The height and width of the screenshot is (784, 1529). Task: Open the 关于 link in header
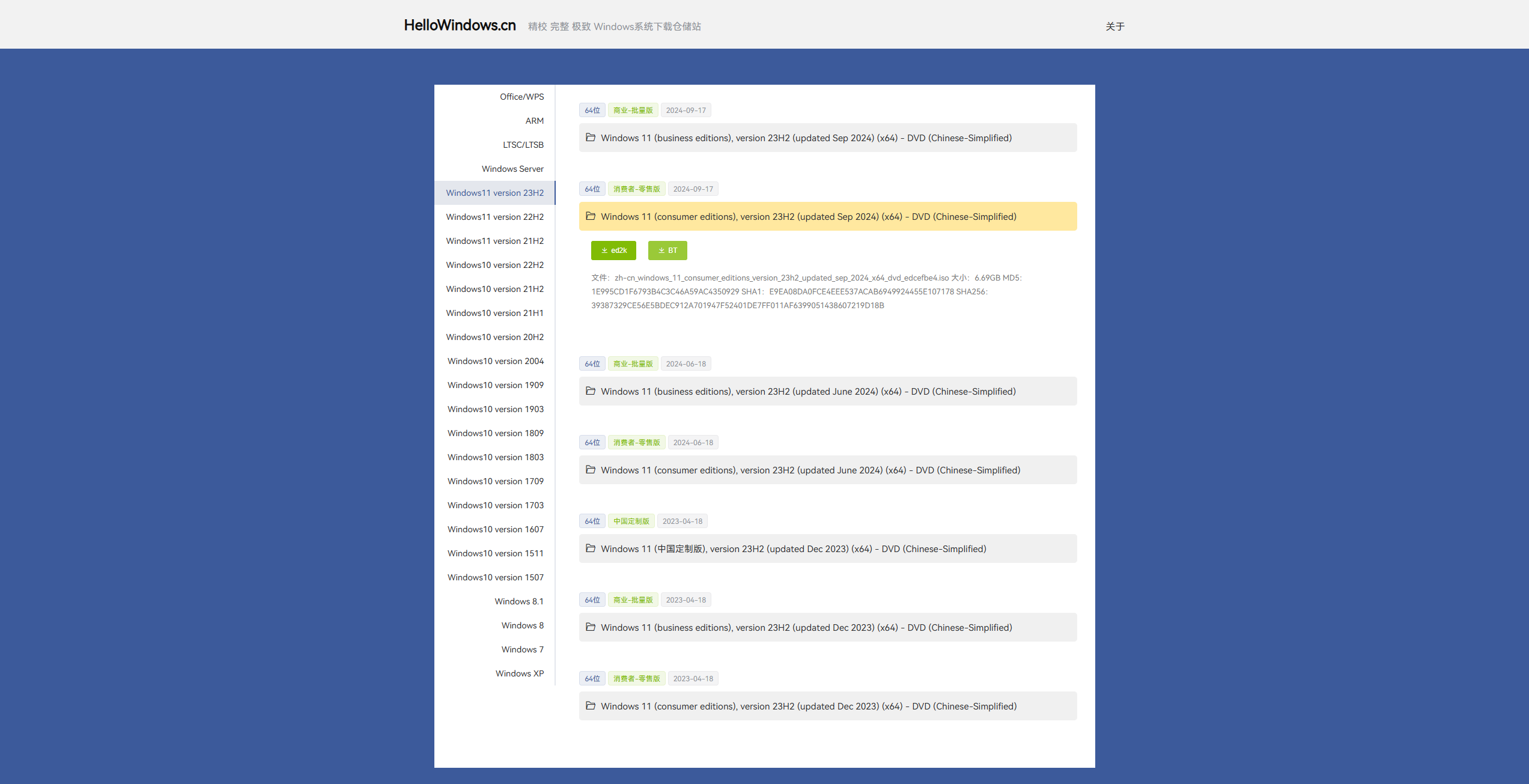[x=1114, y=26]
